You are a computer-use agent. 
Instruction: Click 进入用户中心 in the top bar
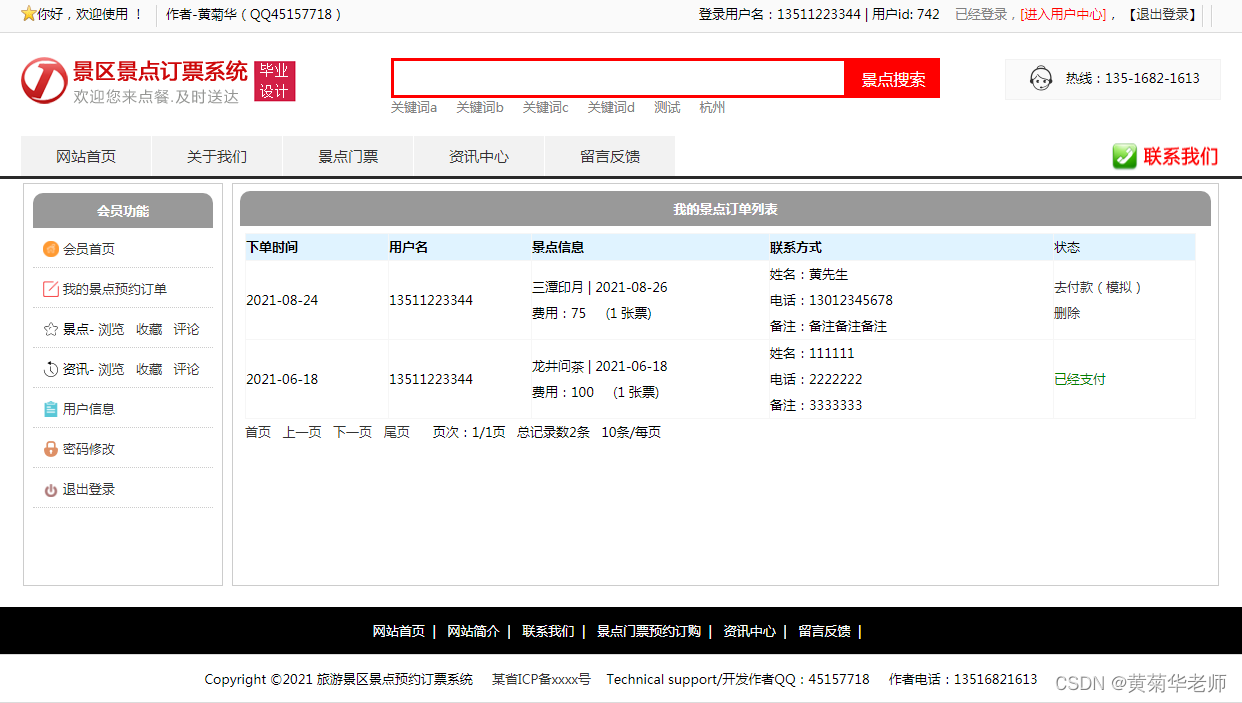coord(1063,14)
